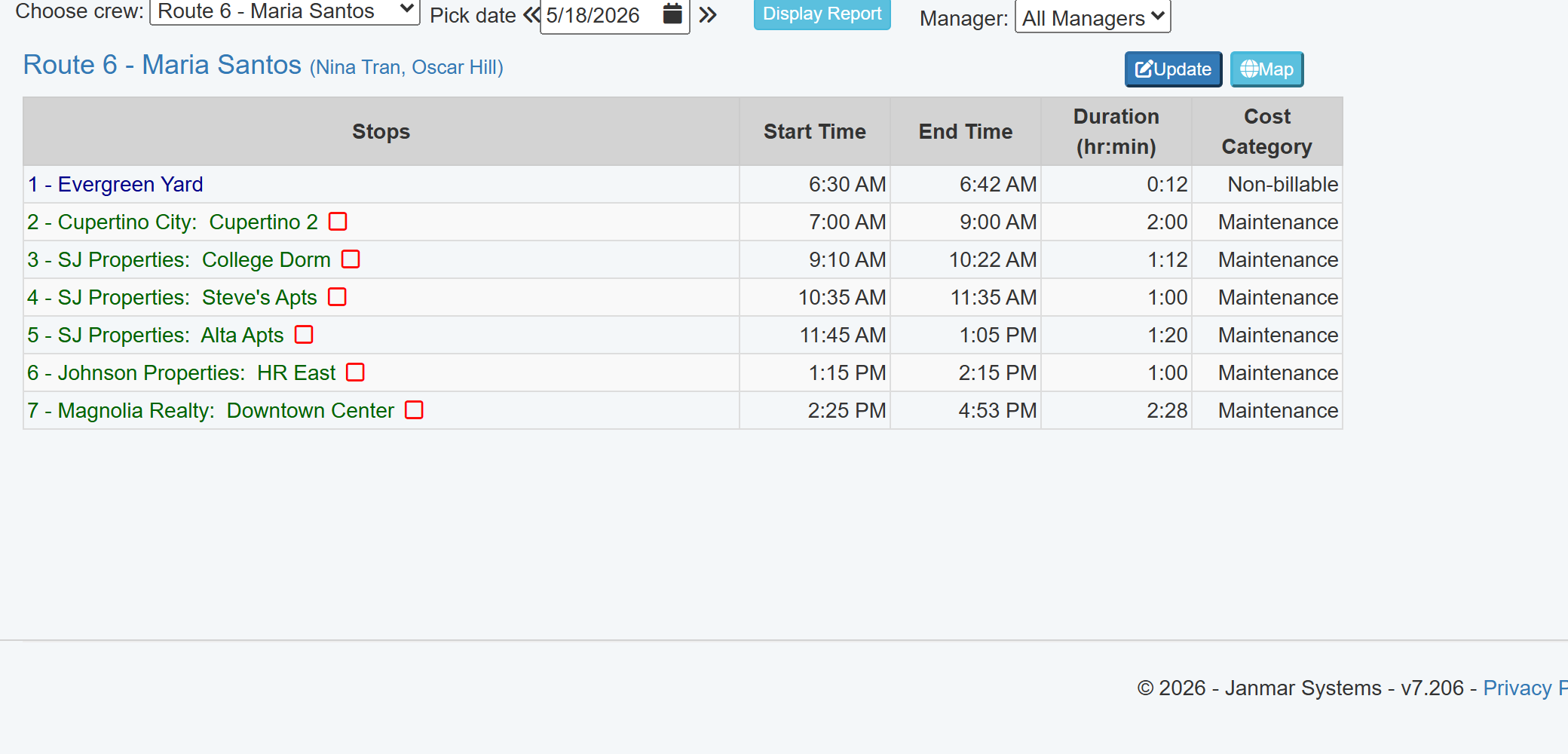Click the Display Report button
The width and height of the screenshot is (1568, 754).
pos(822,14)
